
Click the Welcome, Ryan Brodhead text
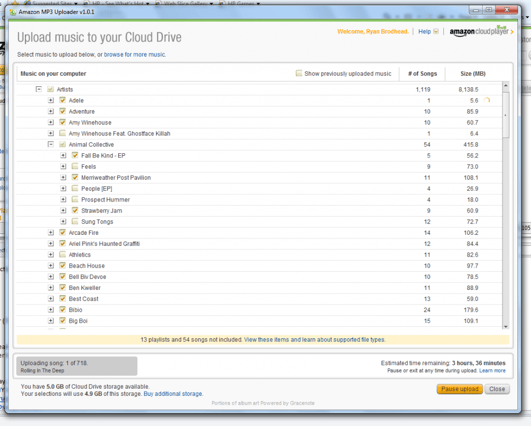[x=373, y=31]
